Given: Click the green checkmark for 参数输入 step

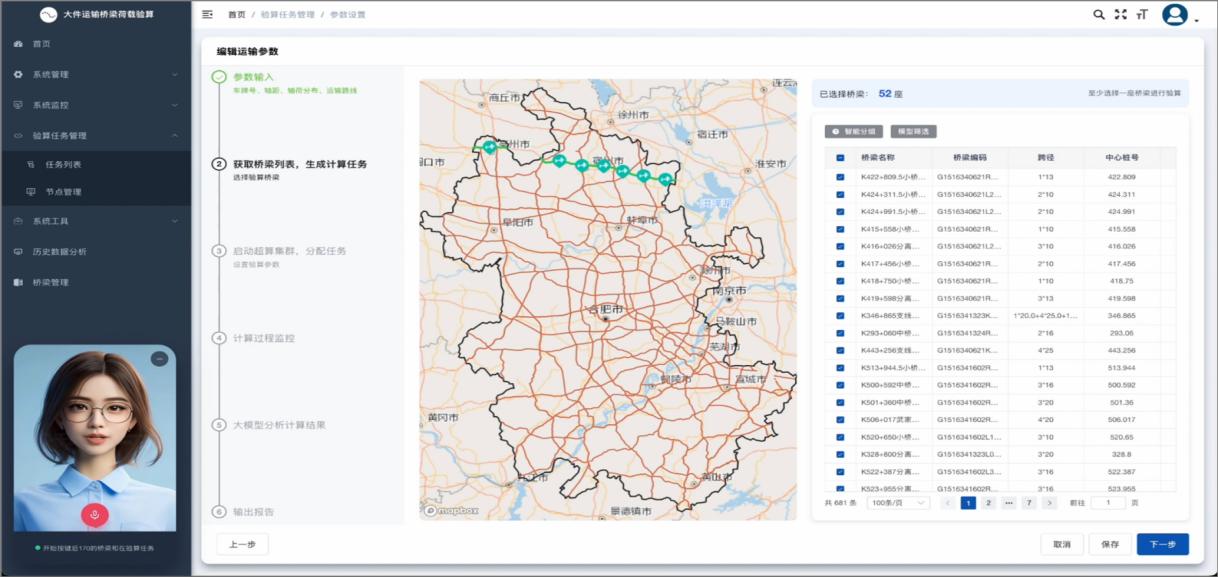Looking at the screenshot, I should pyautogui.click(x=219, y=77).
